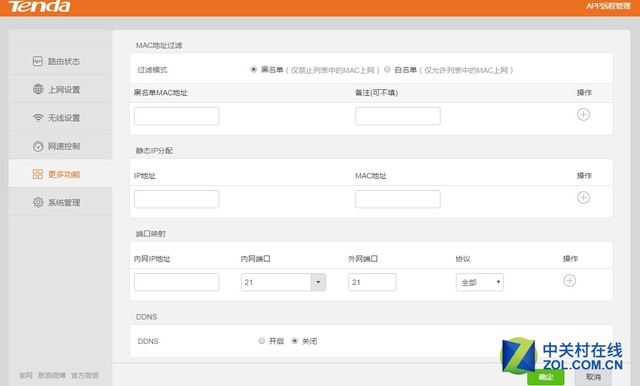This screenshot has height=386, width=640.
Task: Click the green 确定 button
Action: click(545, 377)
